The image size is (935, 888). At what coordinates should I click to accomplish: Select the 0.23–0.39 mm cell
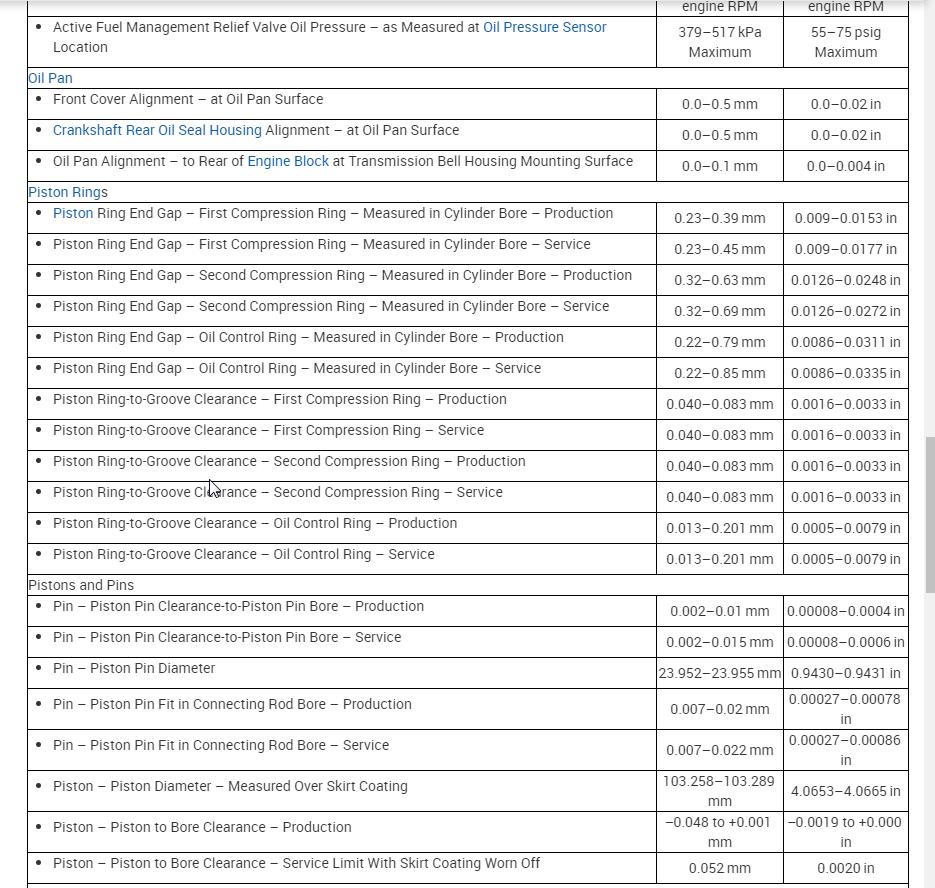(720, 218)
